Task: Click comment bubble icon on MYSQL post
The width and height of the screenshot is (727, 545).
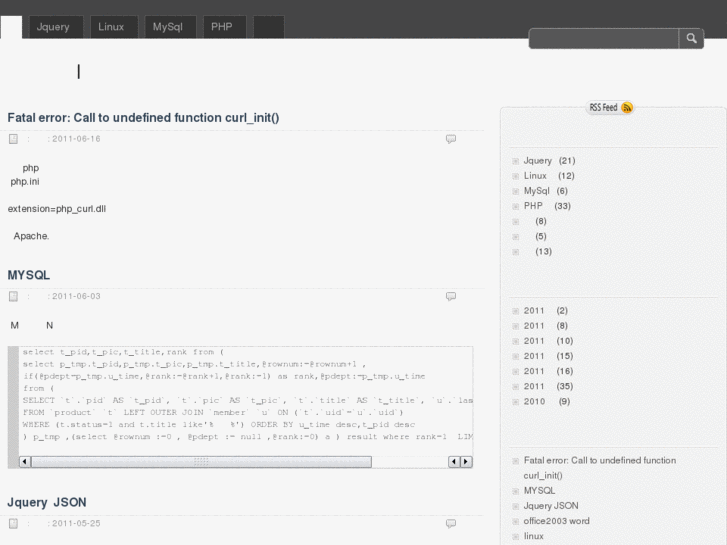Action: tap(451, 296)
